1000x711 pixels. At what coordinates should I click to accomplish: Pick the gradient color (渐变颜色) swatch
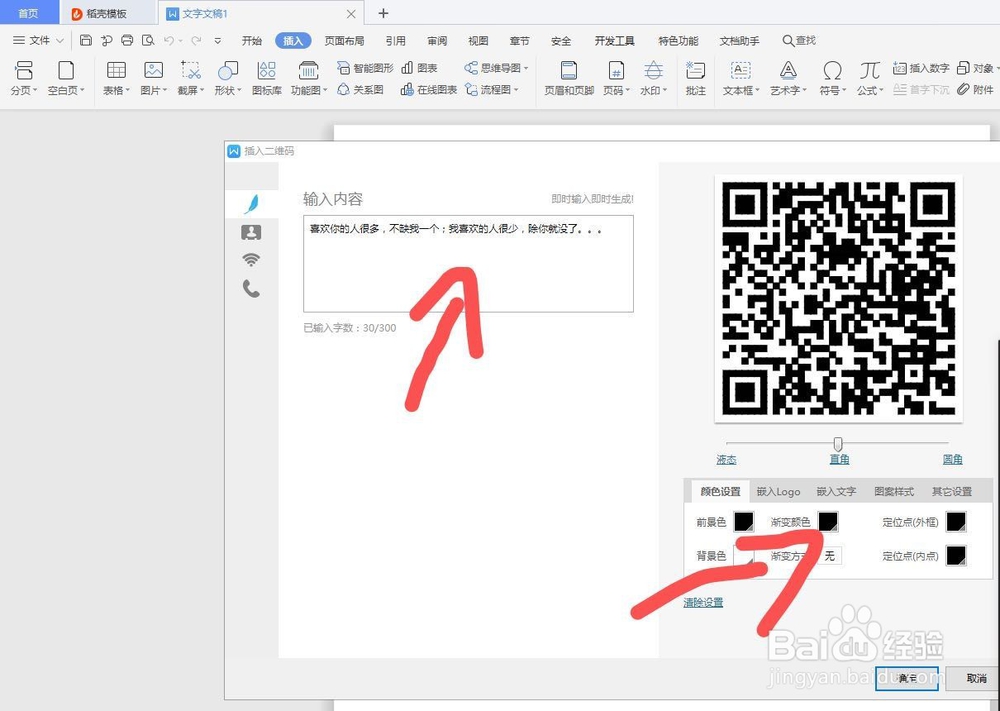828,522
